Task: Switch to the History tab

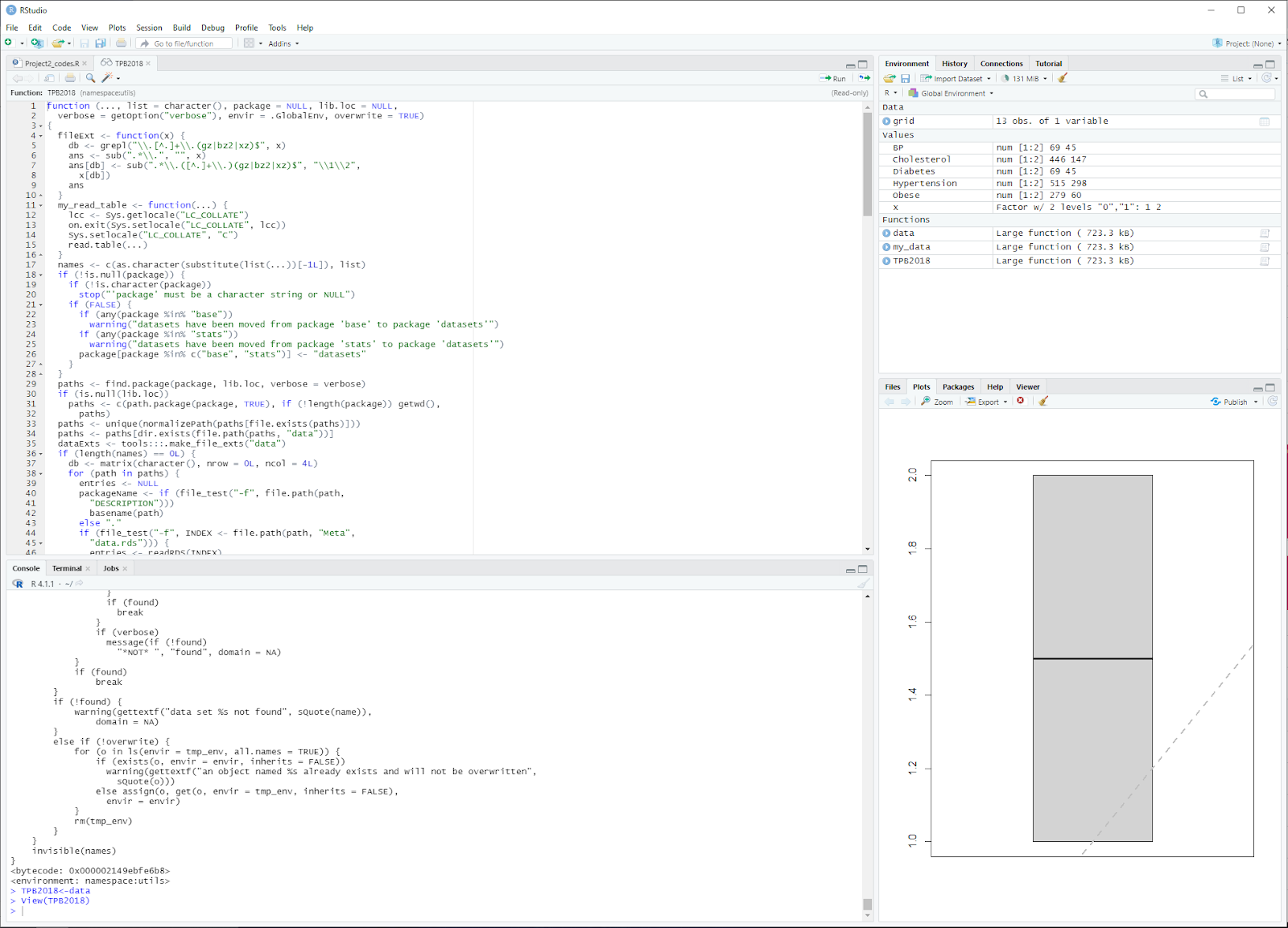Action: pos(955,63)
